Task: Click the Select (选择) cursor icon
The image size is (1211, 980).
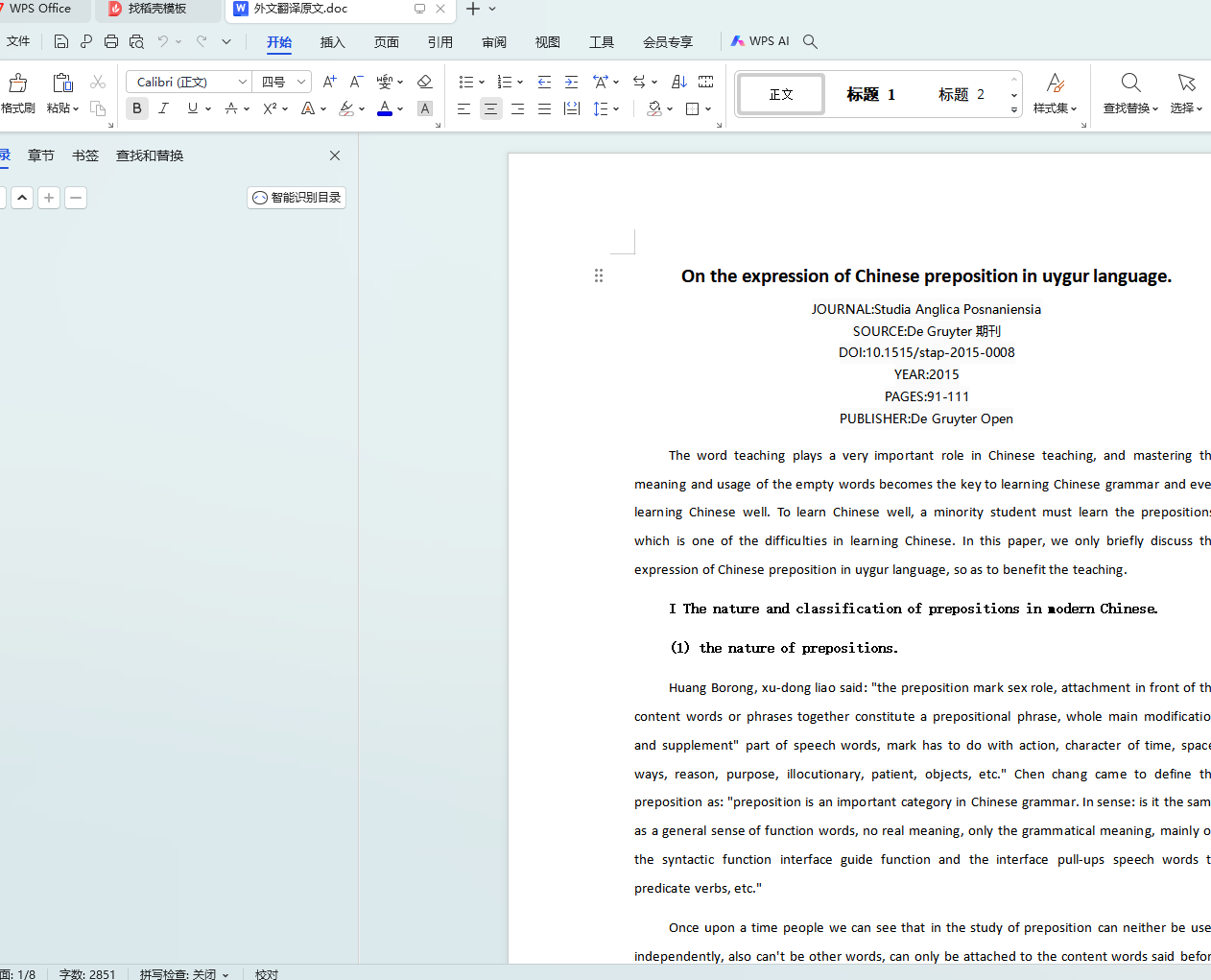Action: (1186, 84)
